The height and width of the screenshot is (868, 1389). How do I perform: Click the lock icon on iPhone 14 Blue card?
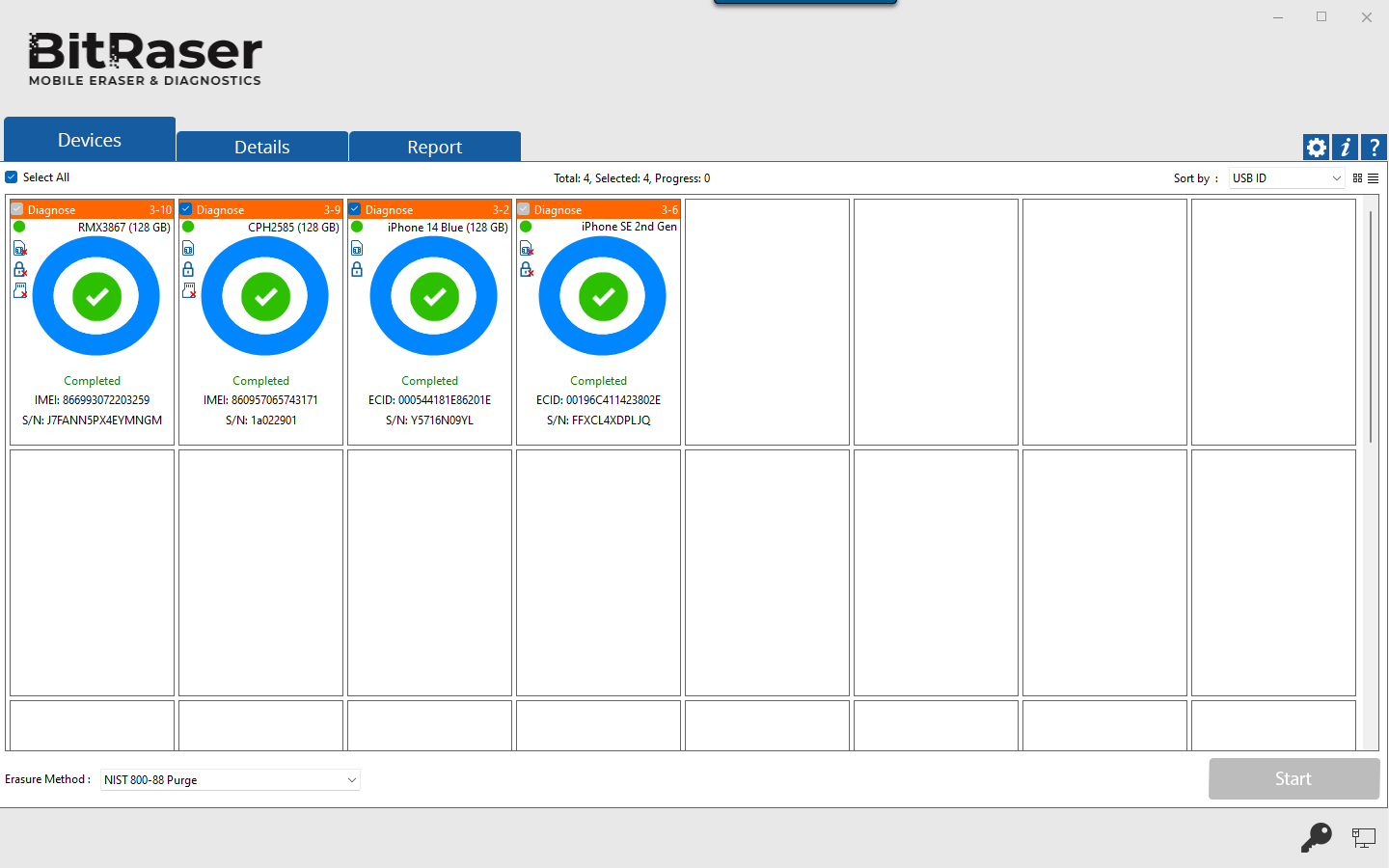tap(357, 269)
